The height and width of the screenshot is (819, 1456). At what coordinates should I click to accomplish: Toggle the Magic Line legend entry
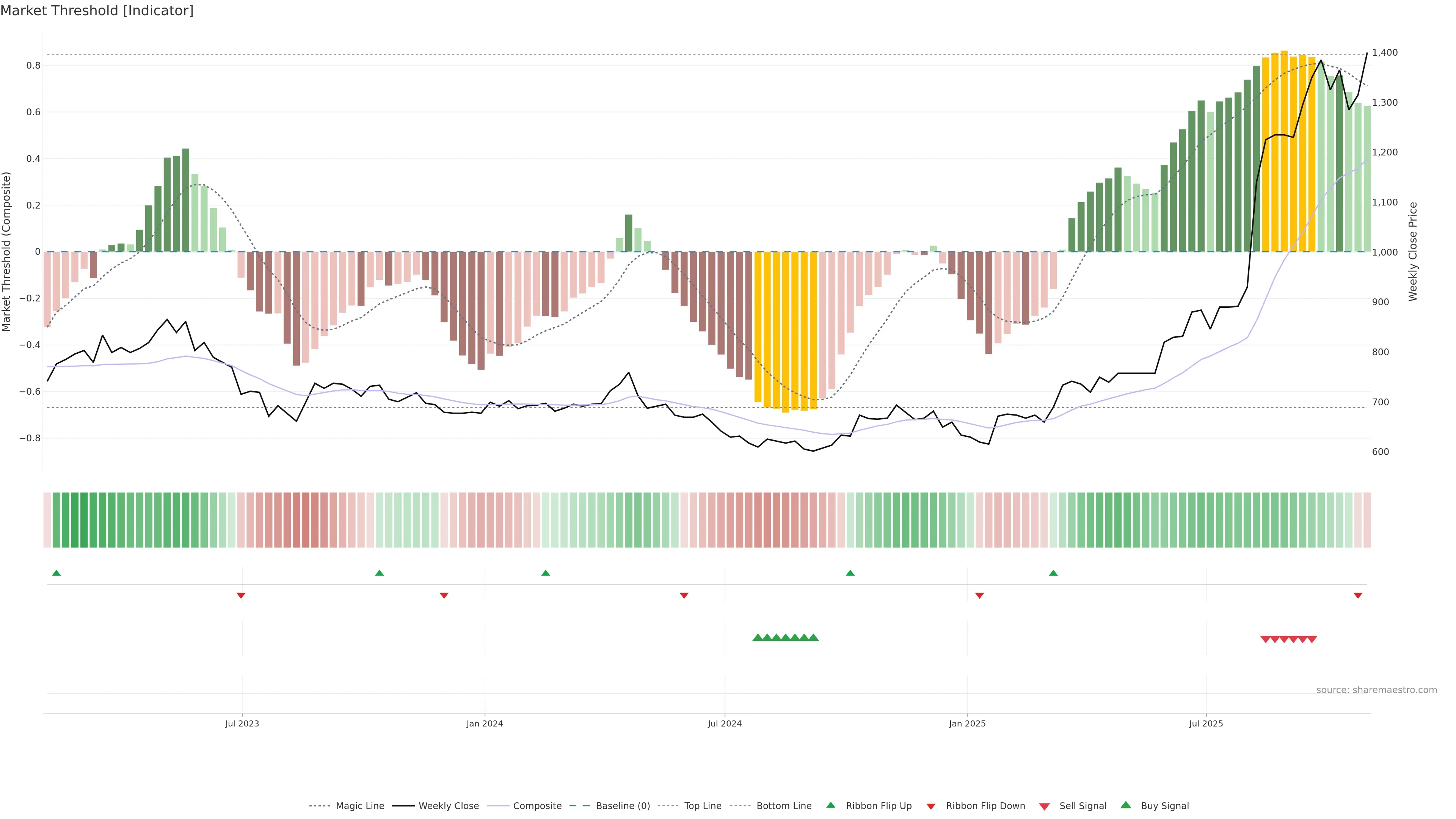click(x=359, y=806)
